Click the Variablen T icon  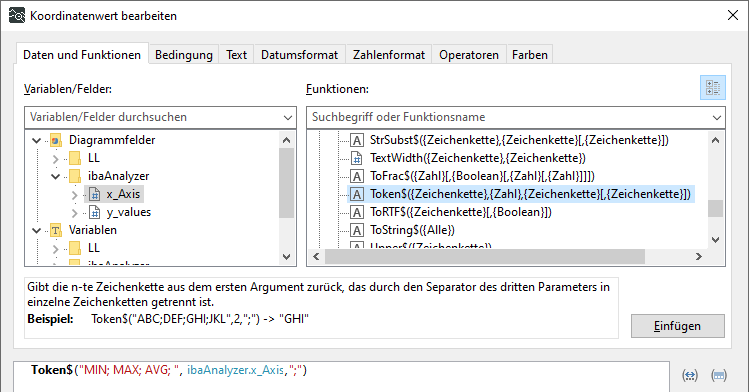[x=56, y=231]
